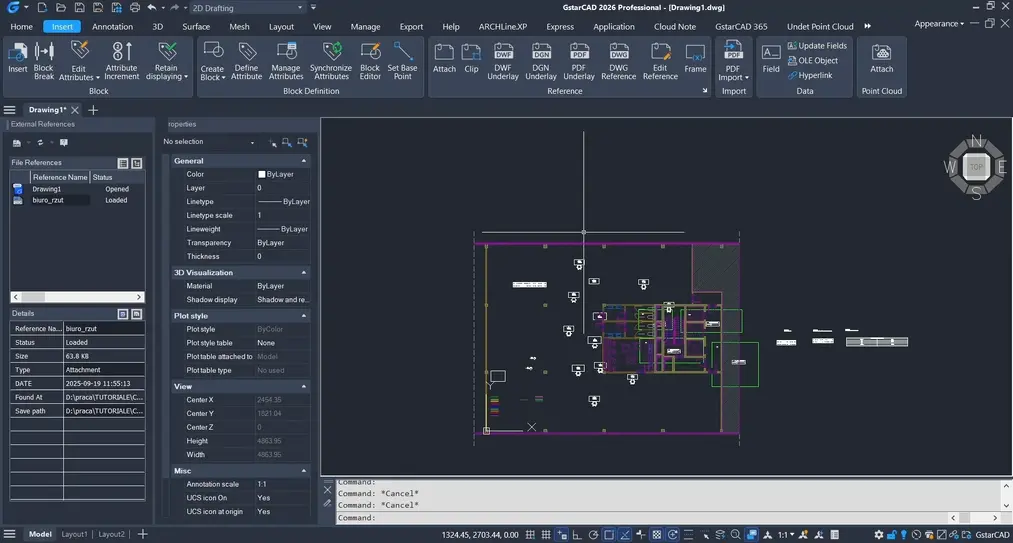
Task: Toggle ortho mode in the status bar
Action: (577, 535)
